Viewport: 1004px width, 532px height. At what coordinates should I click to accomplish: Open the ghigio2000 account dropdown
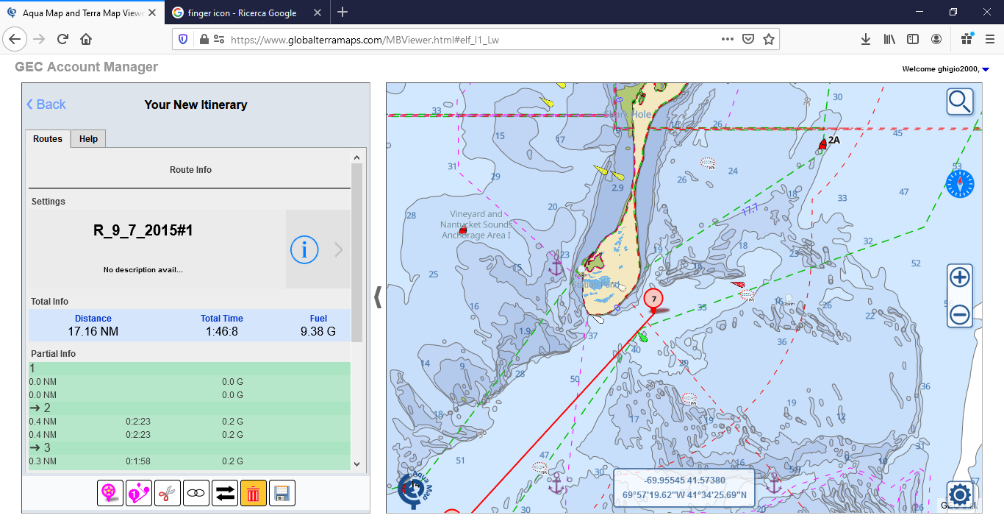point(985,69)
